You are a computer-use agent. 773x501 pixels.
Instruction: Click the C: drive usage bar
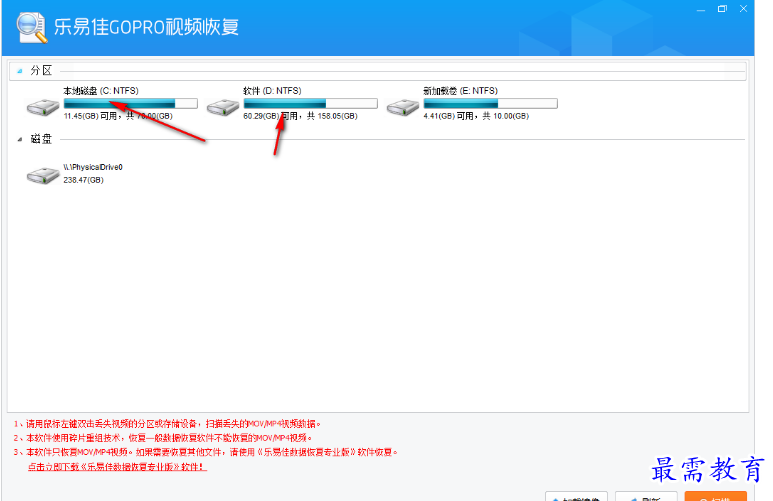(131, 104)
